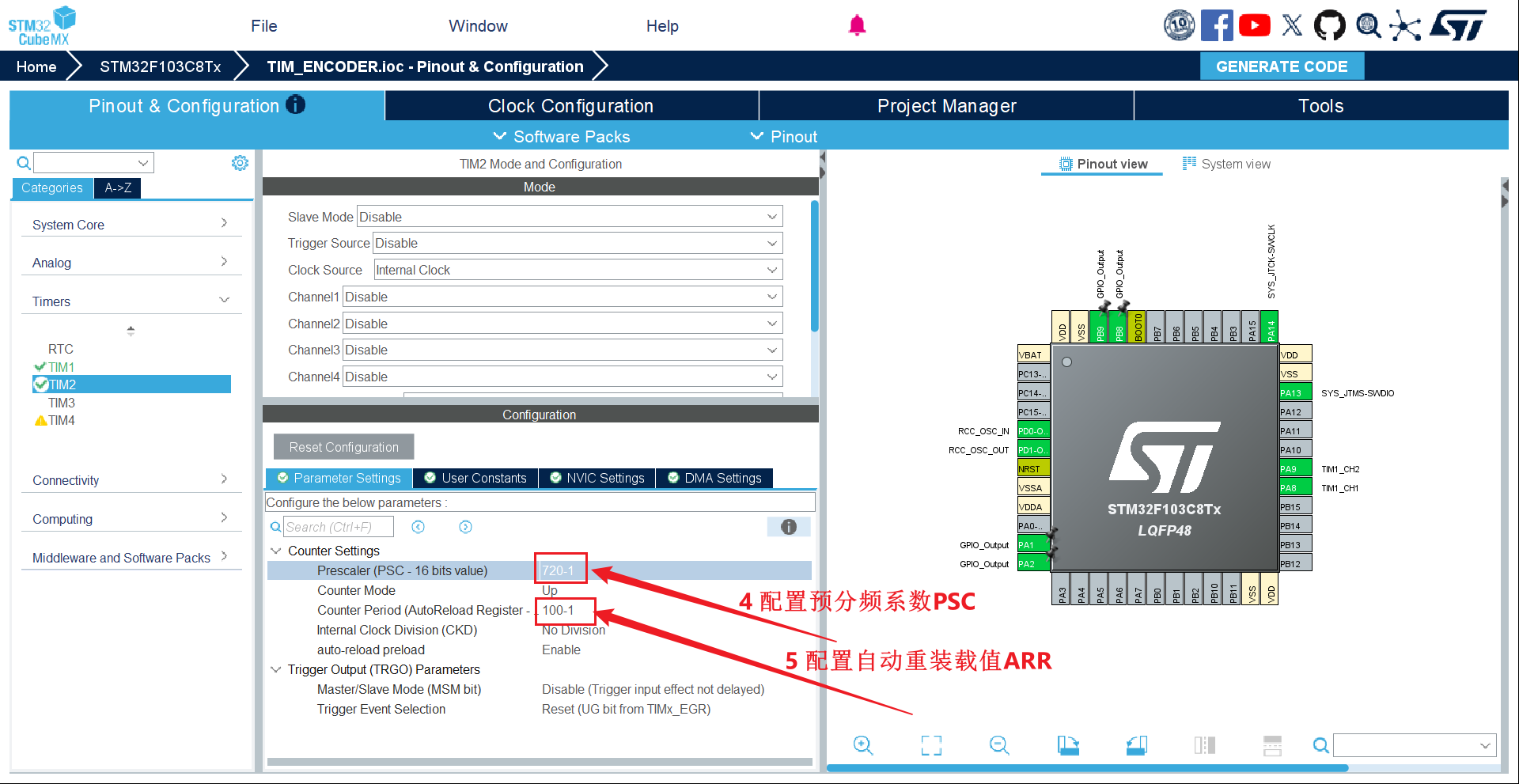Open the GitHub icon link
This screenshot has width=1519, height=784.
(x=1329, y=25)
